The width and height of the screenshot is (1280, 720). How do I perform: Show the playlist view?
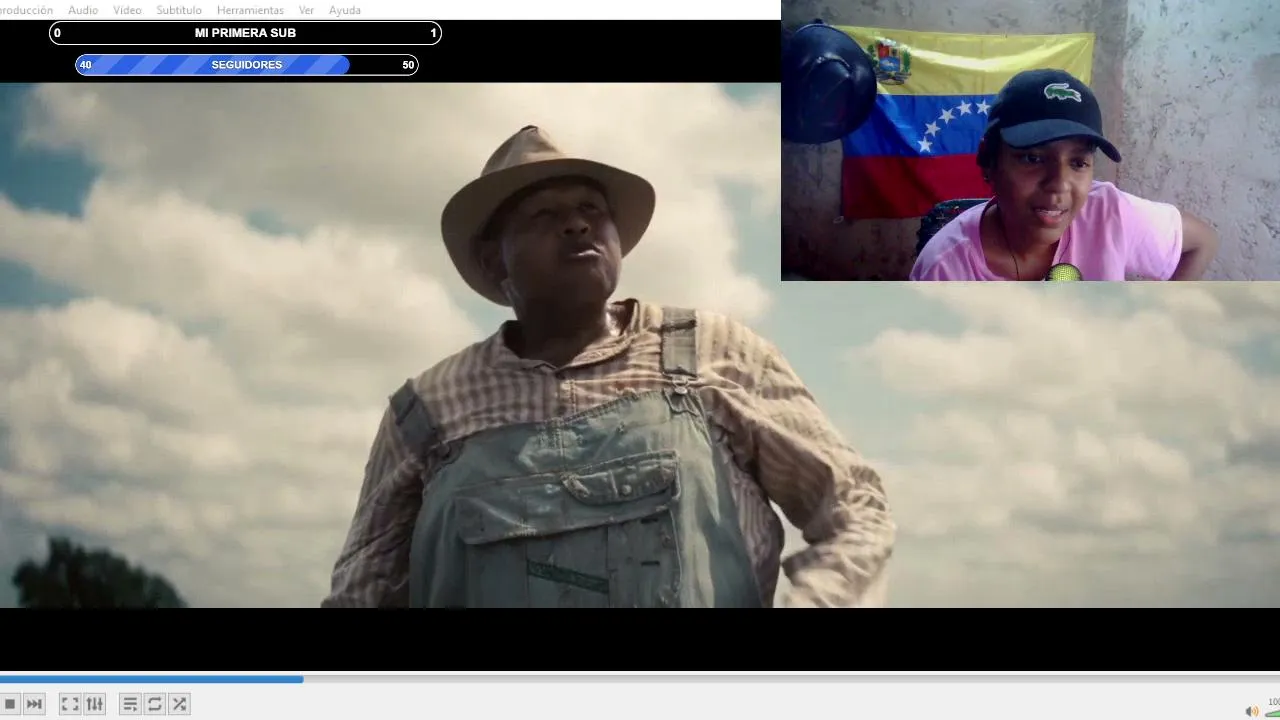tap(130, 704)
